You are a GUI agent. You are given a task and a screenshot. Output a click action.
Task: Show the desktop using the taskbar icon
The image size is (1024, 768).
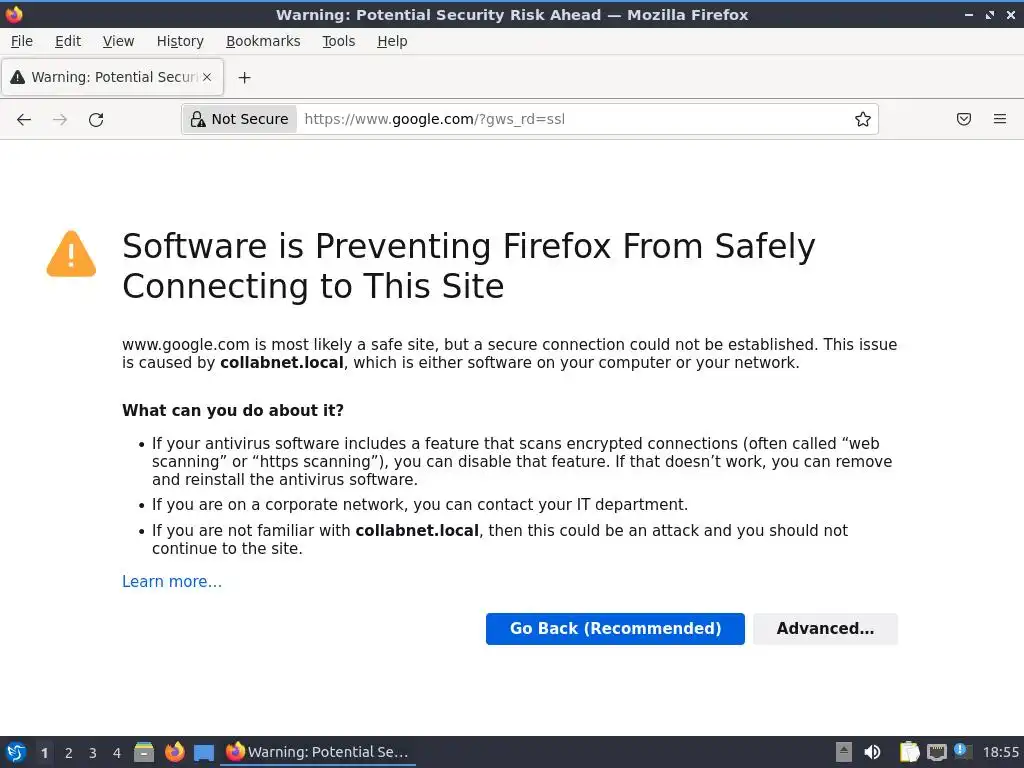(204, 753)
